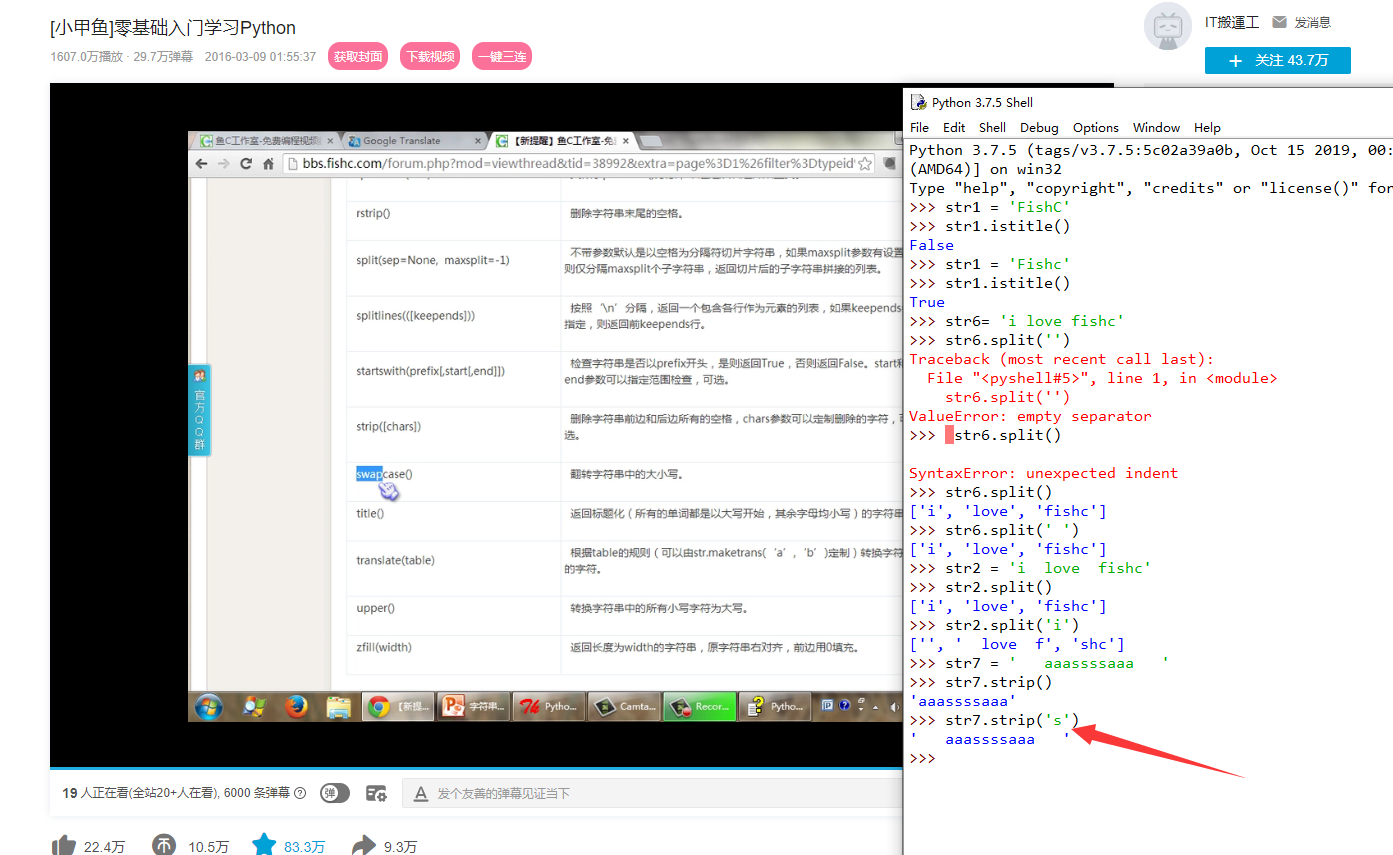The height and width of the screenshot is (855, 1393).
Task: Click the video title text
Action: coord(173,27)
